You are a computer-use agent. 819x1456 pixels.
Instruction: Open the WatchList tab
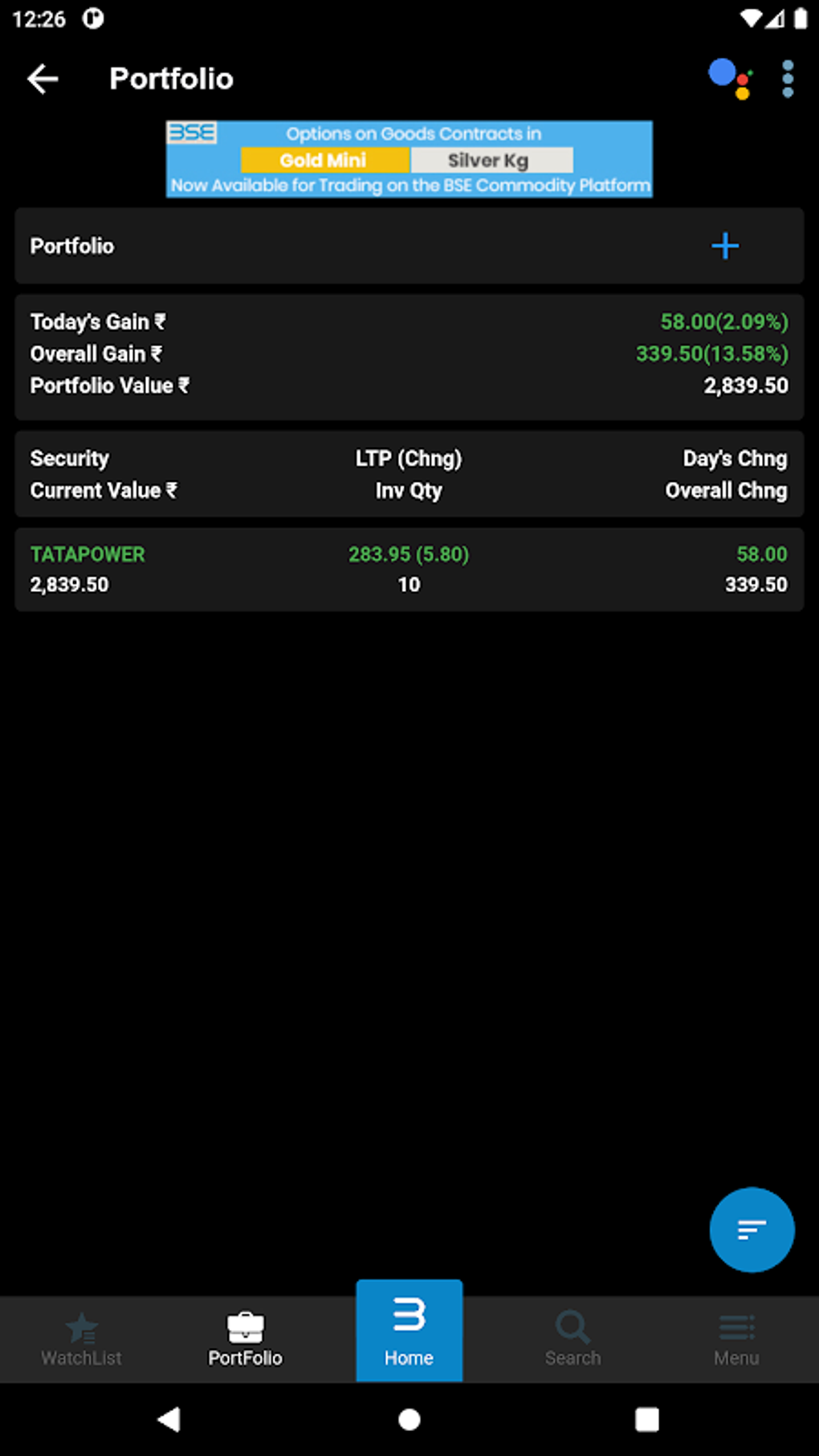pyautogui.click(x=82, y=1340)
